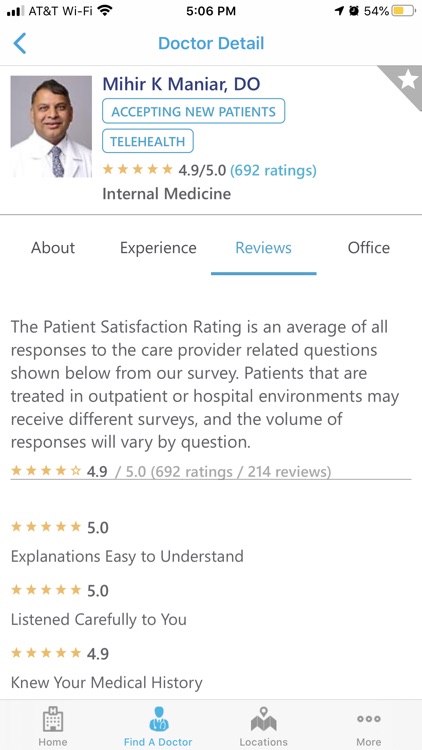Switch to the About tab
422x750 pixels.
coord(53,248)
